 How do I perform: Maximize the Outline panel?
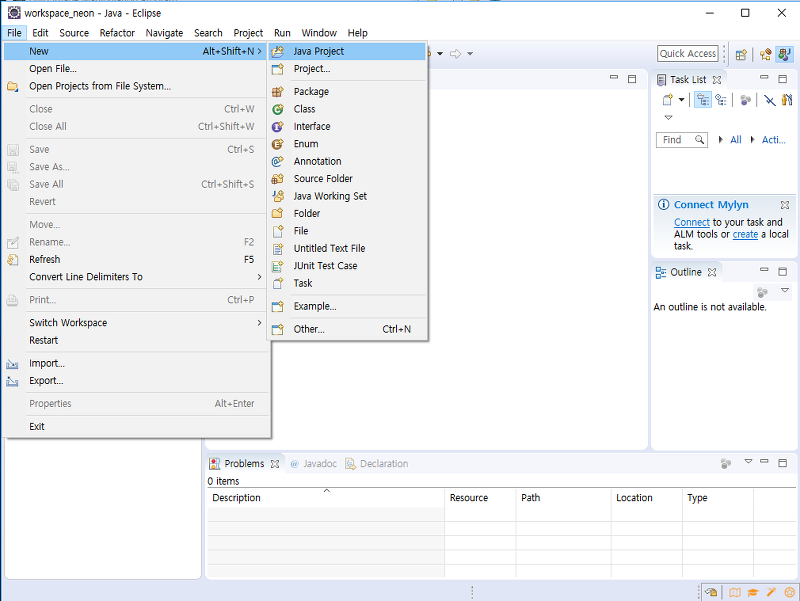[782, 271]
